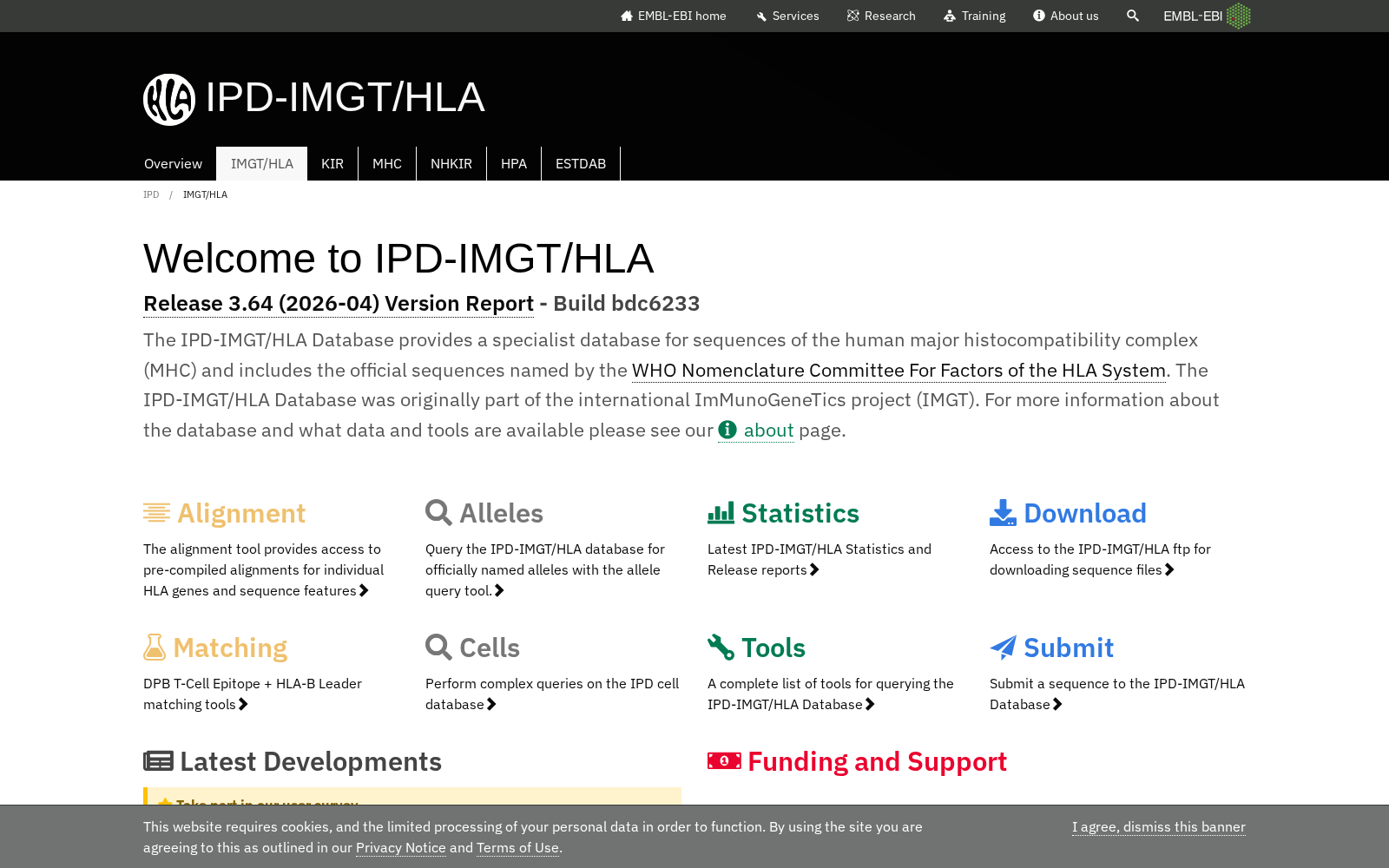The width and height of the screenshot is (1389, 868).
Task: Dismiss cookie banner with I agree
Action: [x=1159, y=827]
